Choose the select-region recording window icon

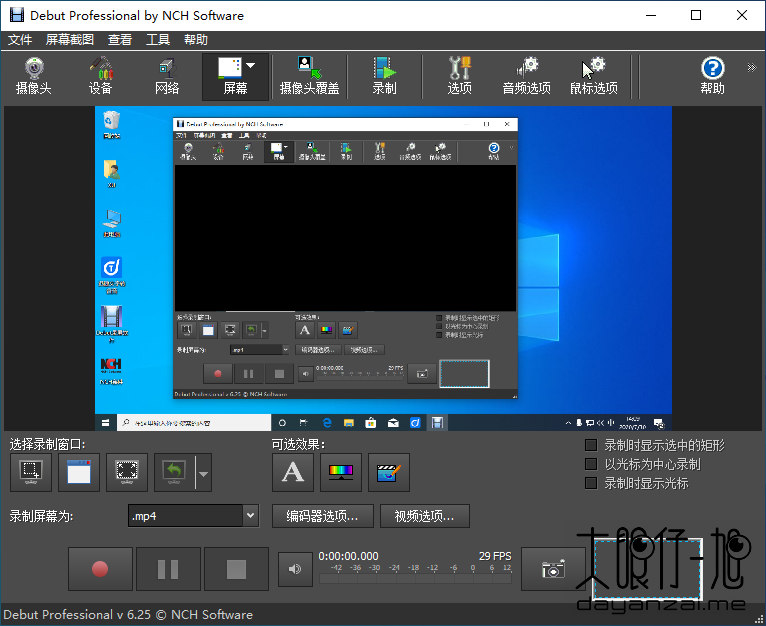click(x=31, y=472)
